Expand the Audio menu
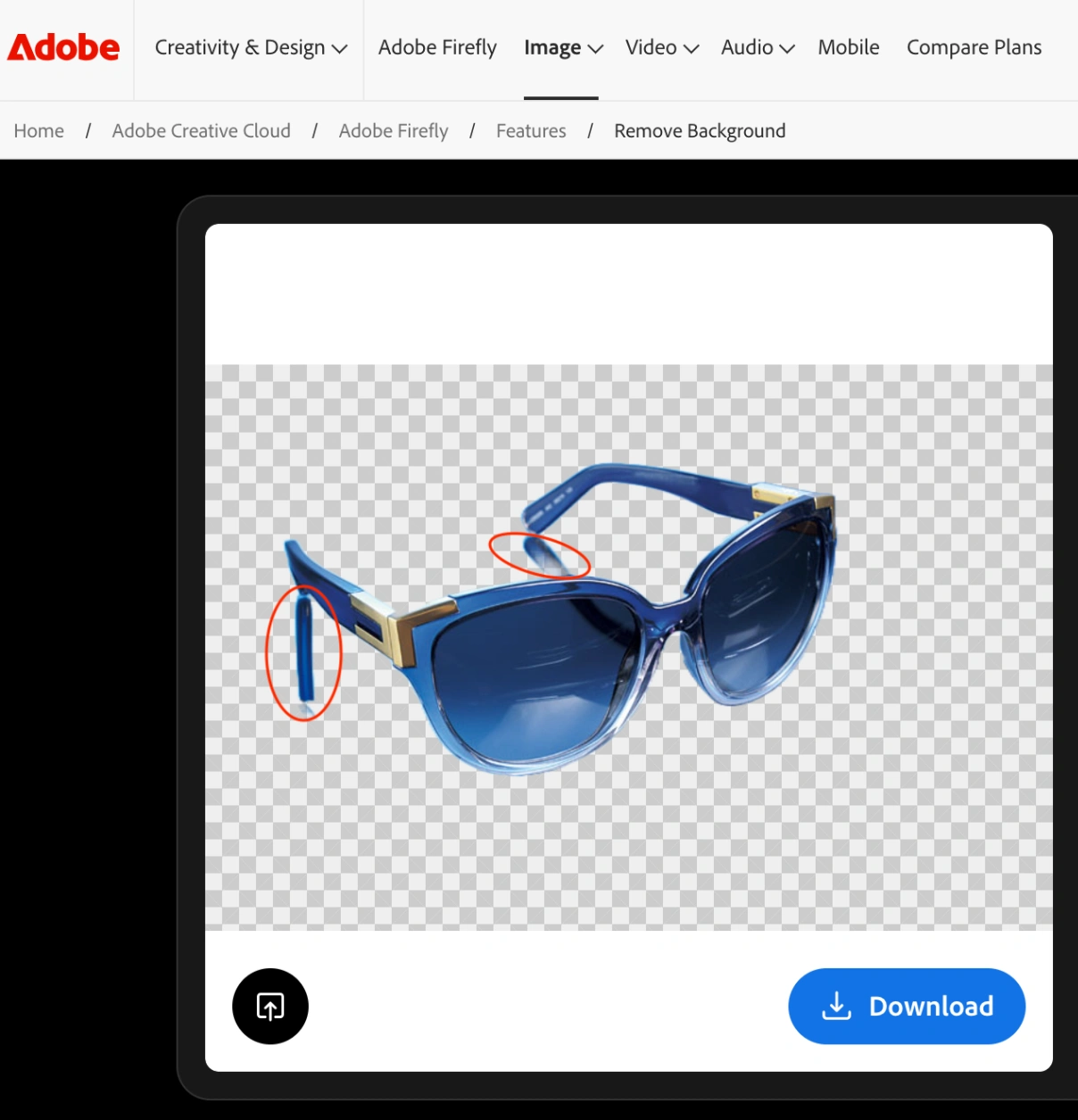 pyautogui.click(x=758, y=48)
